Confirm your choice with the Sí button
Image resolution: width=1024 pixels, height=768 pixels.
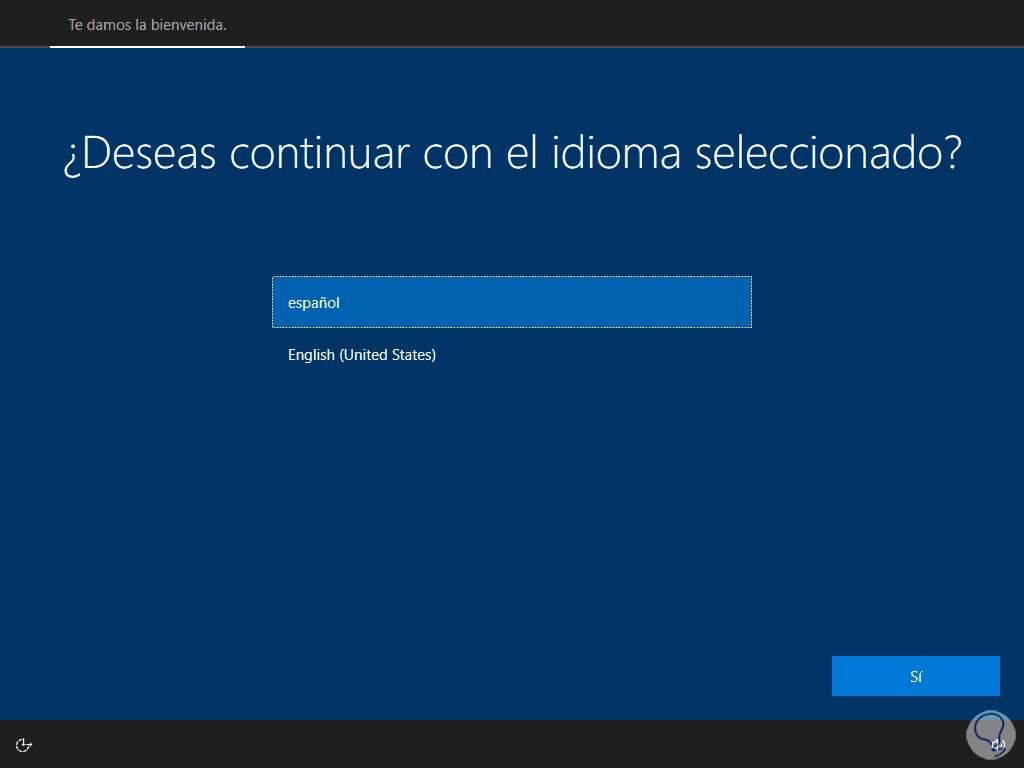[x=915, y=675]
